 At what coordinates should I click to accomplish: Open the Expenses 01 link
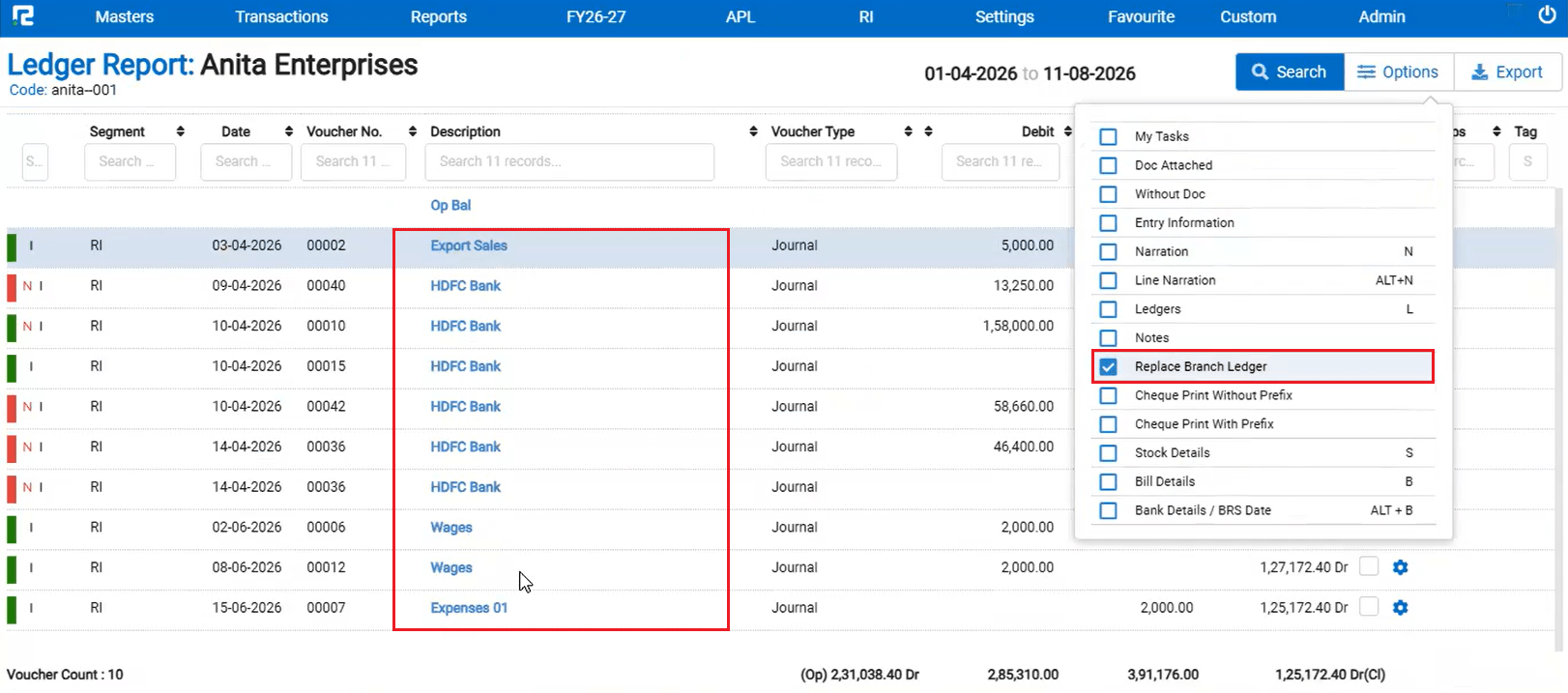click(x=469, y=608)
